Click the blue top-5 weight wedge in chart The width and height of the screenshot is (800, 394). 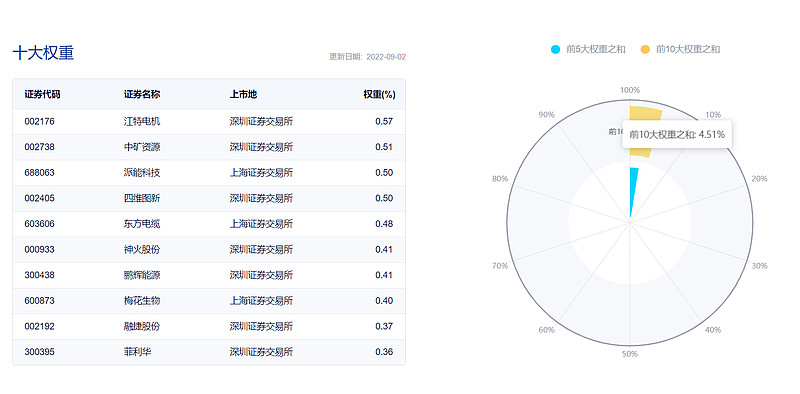[x=633, y=191]
